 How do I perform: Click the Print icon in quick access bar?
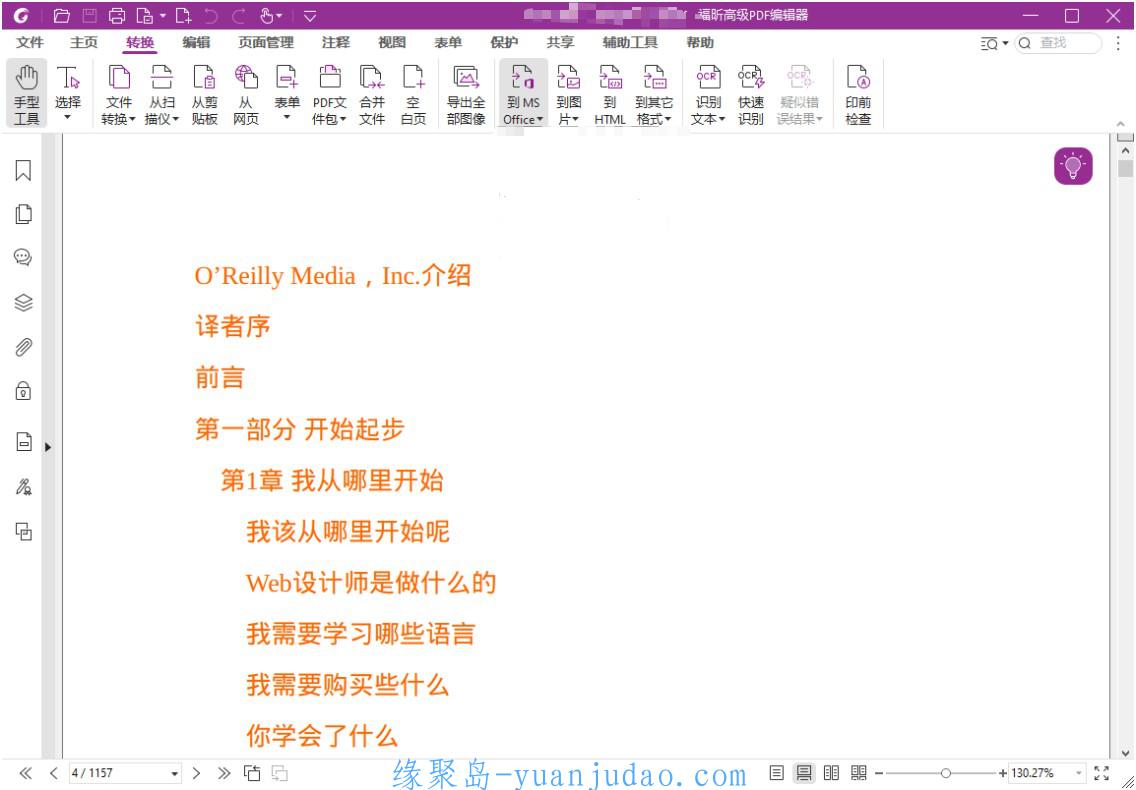(x=117, y=15)
